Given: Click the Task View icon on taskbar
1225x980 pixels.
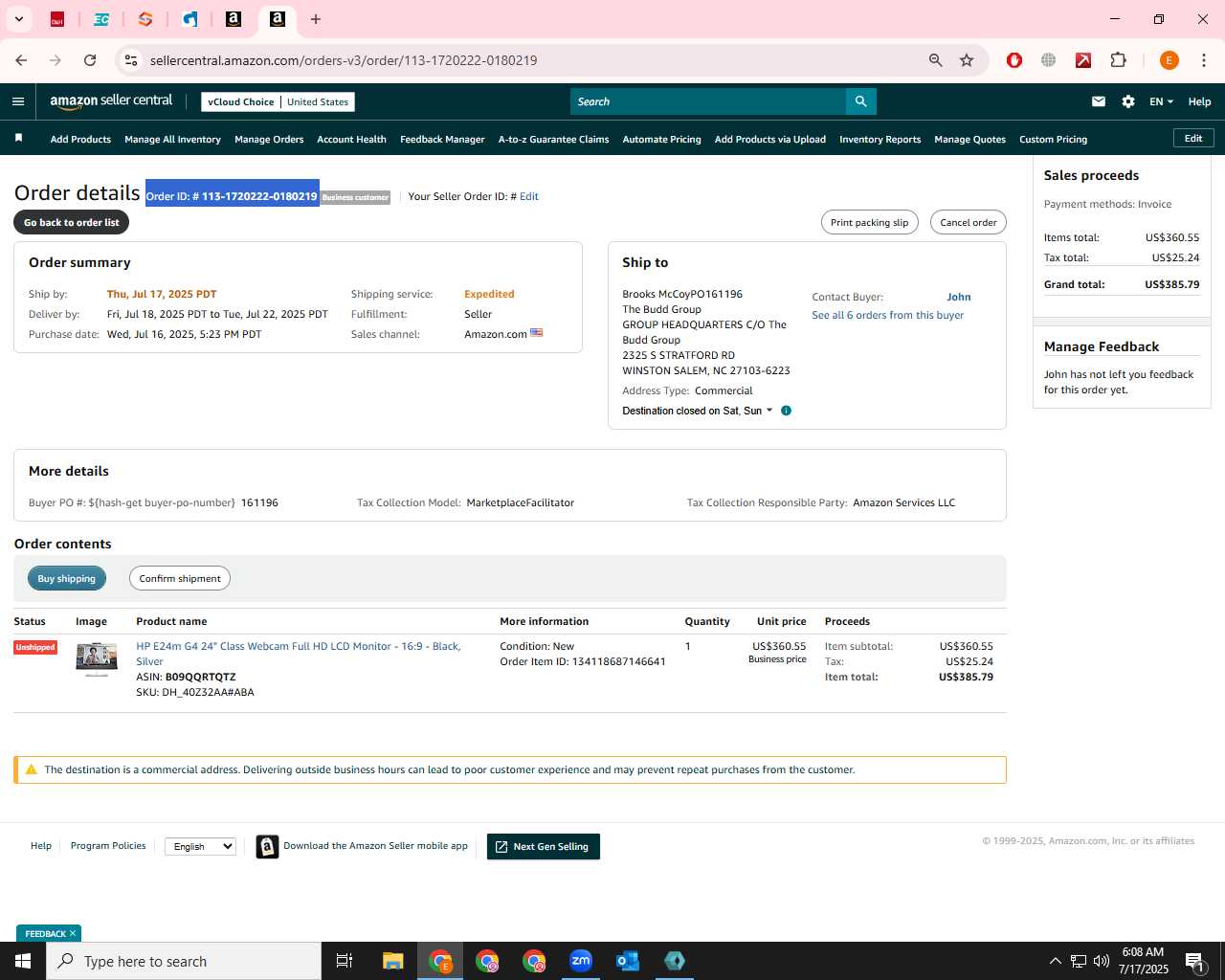Looking at the screenshot, I should pos(345,961).
